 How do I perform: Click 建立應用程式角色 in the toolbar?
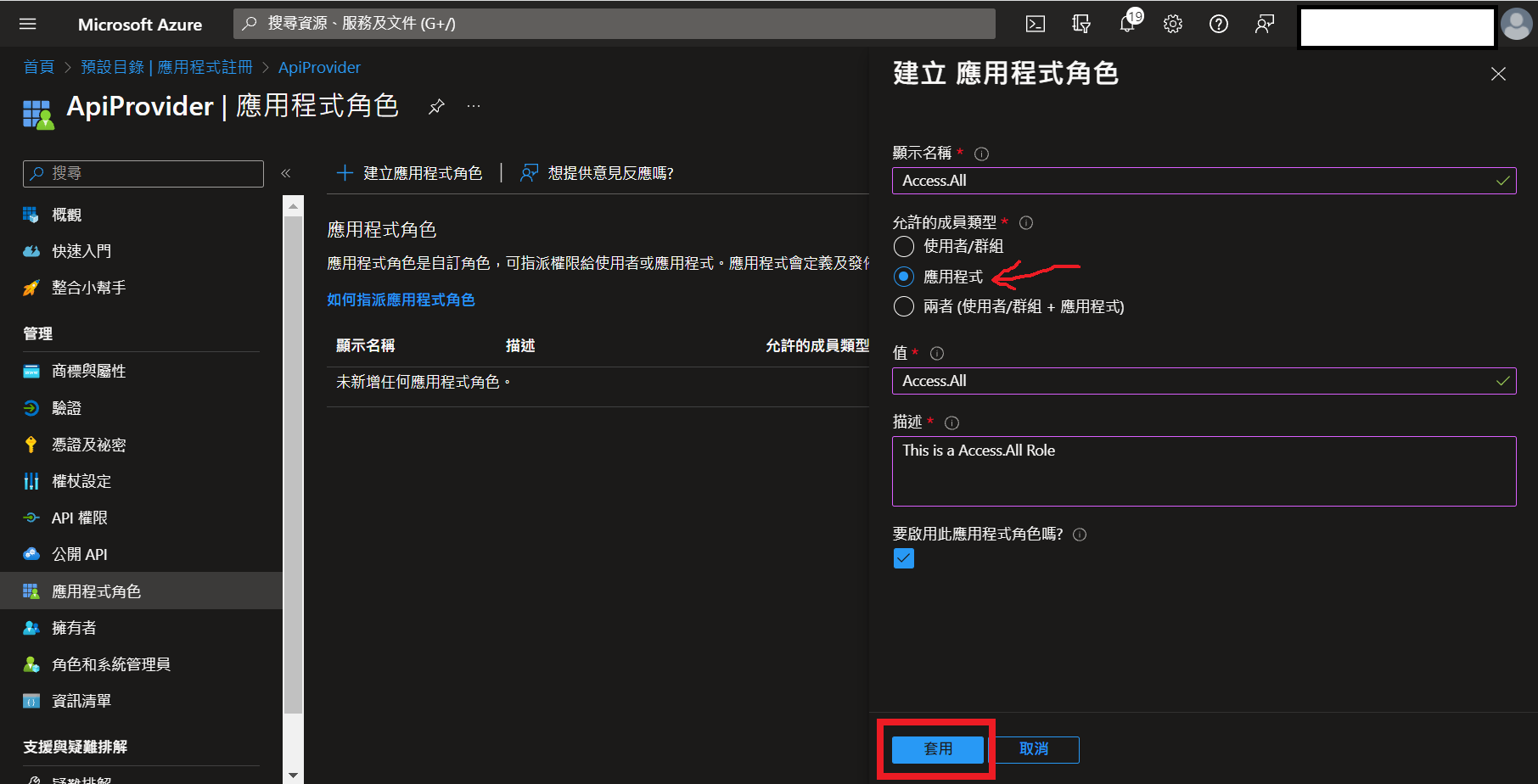409,173
